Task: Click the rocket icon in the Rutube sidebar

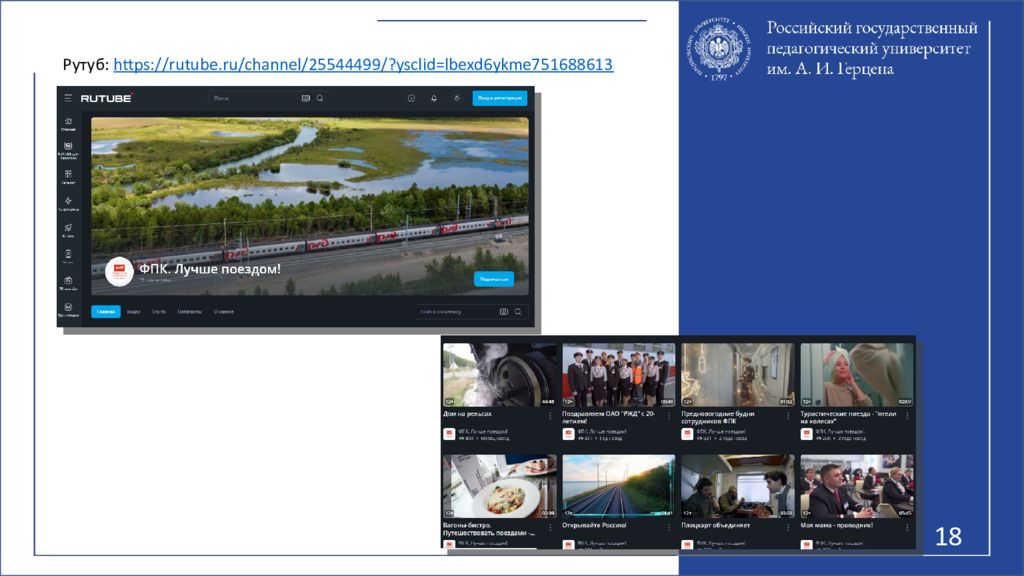Action: pos(68,228)
